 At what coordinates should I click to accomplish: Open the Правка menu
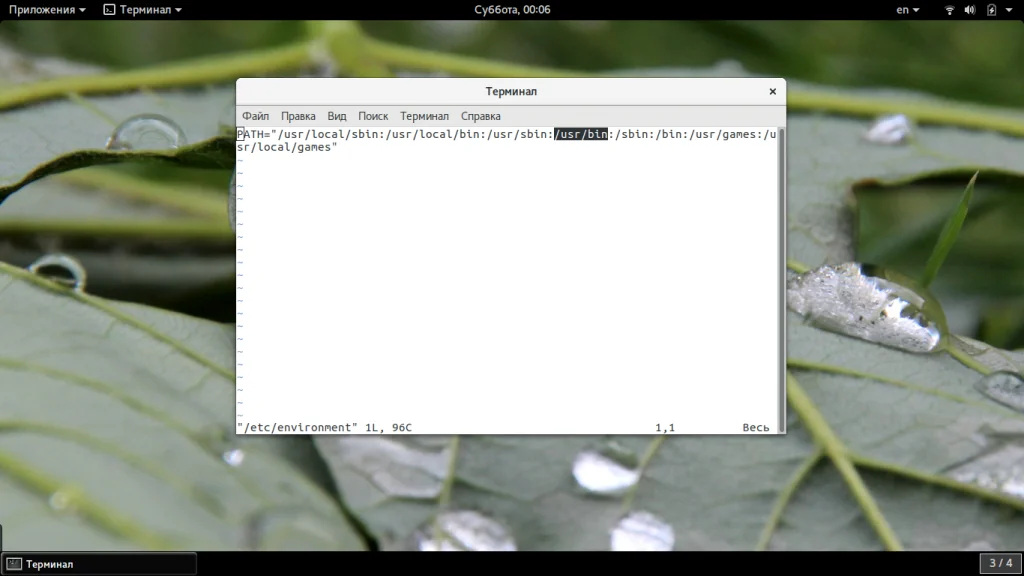(298, 116)
